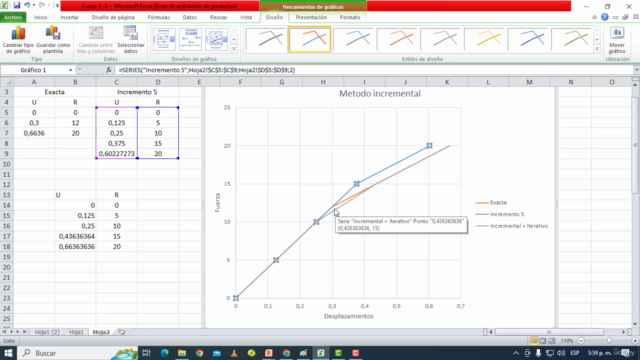Click Mover gráfico icon
Viewport: 640px width, 360px height.
(x=617, y=40)
